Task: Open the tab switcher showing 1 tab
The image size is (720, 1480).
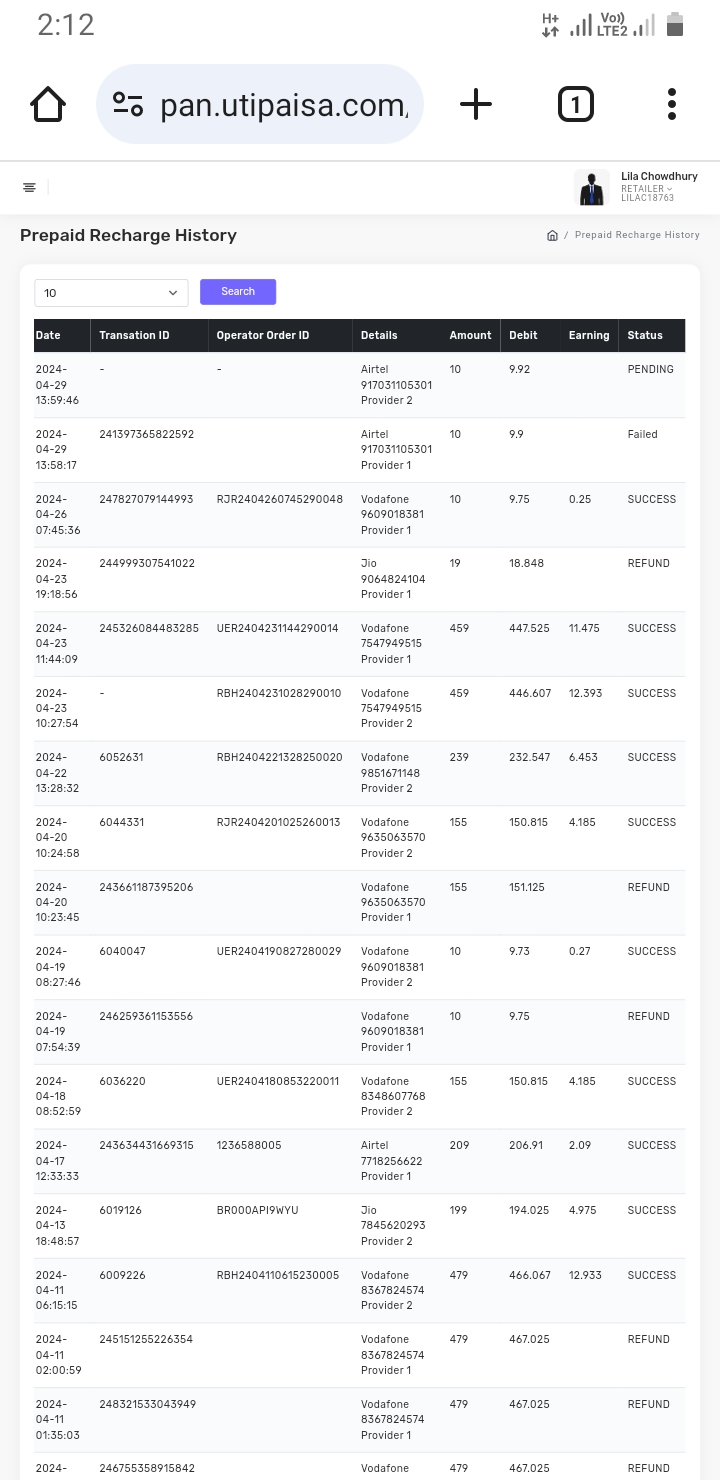Action: (575, 104)
